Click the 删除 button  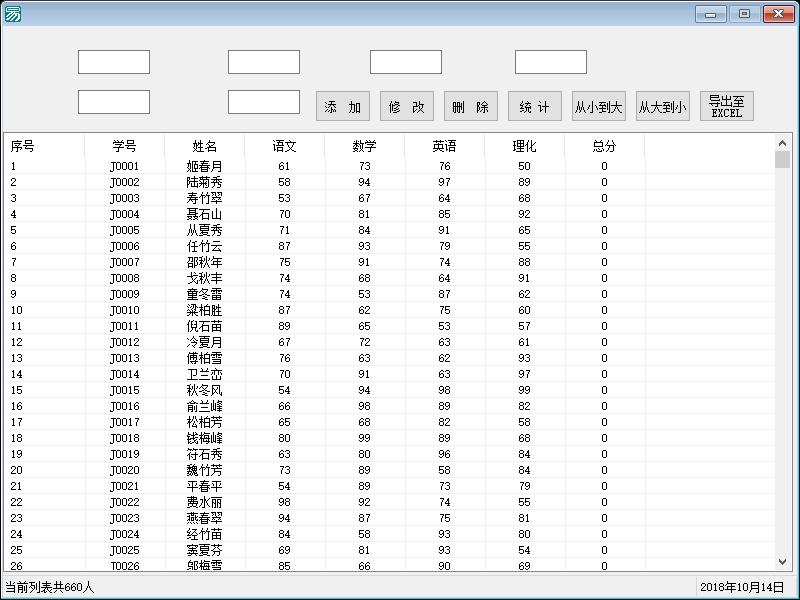tap(470, 106)
